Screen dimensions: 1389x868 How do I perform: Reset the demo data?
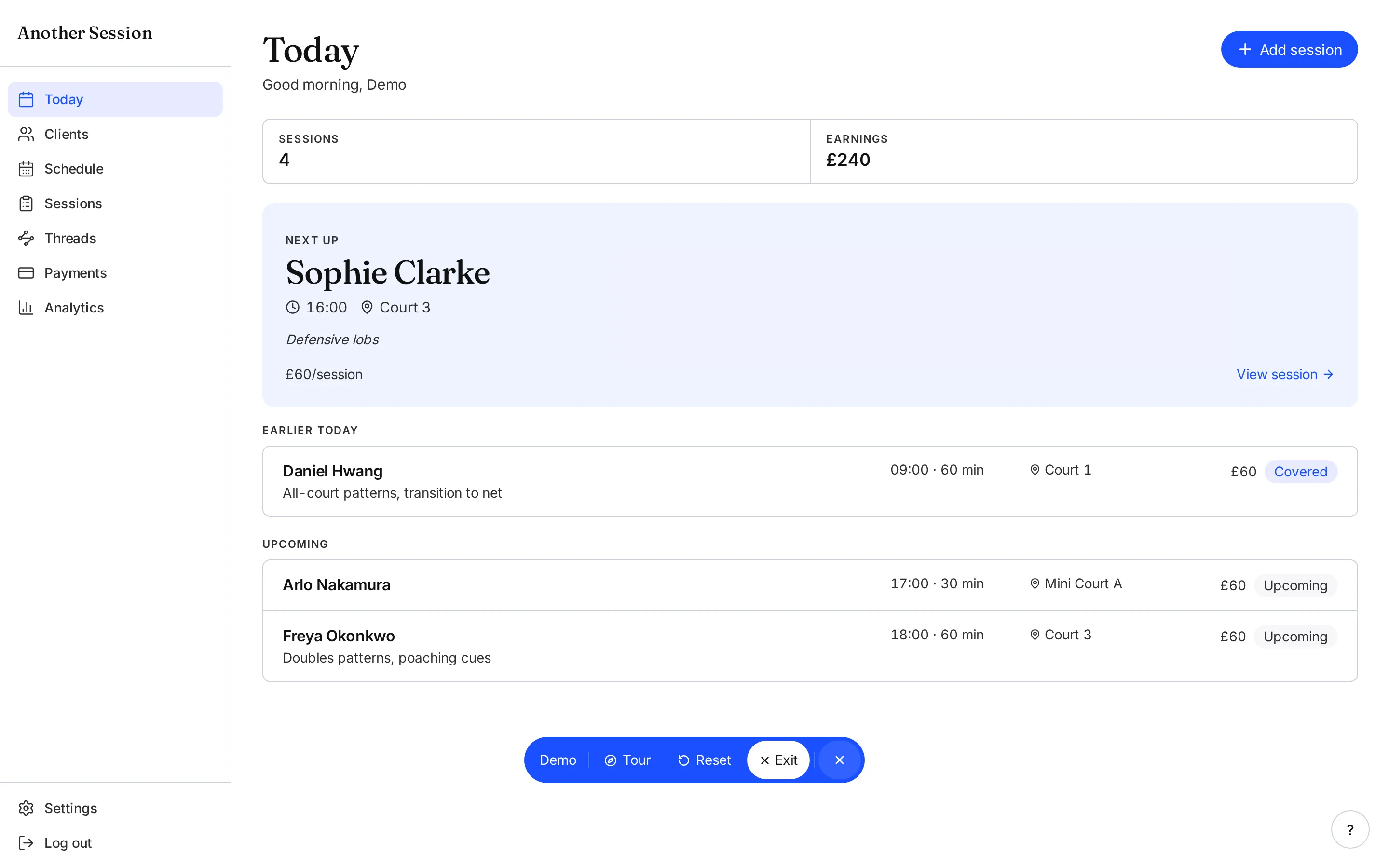704,760
